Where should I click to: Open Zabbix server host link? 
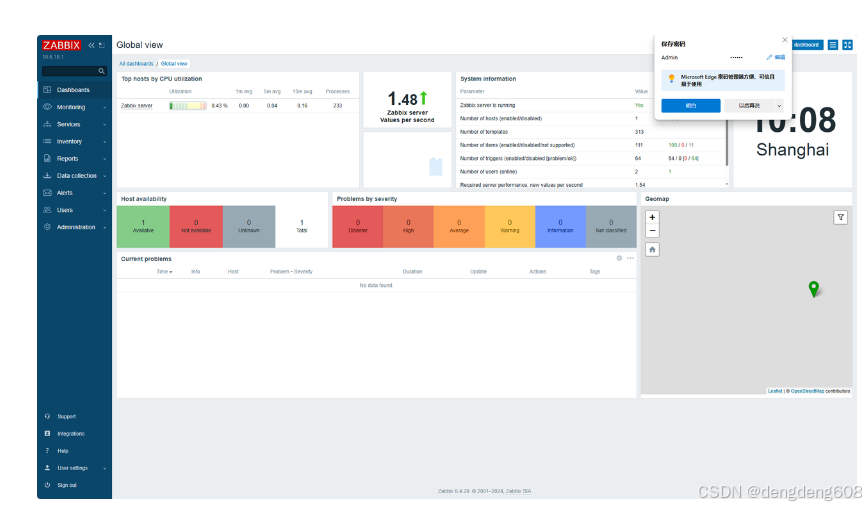(137, 105)
